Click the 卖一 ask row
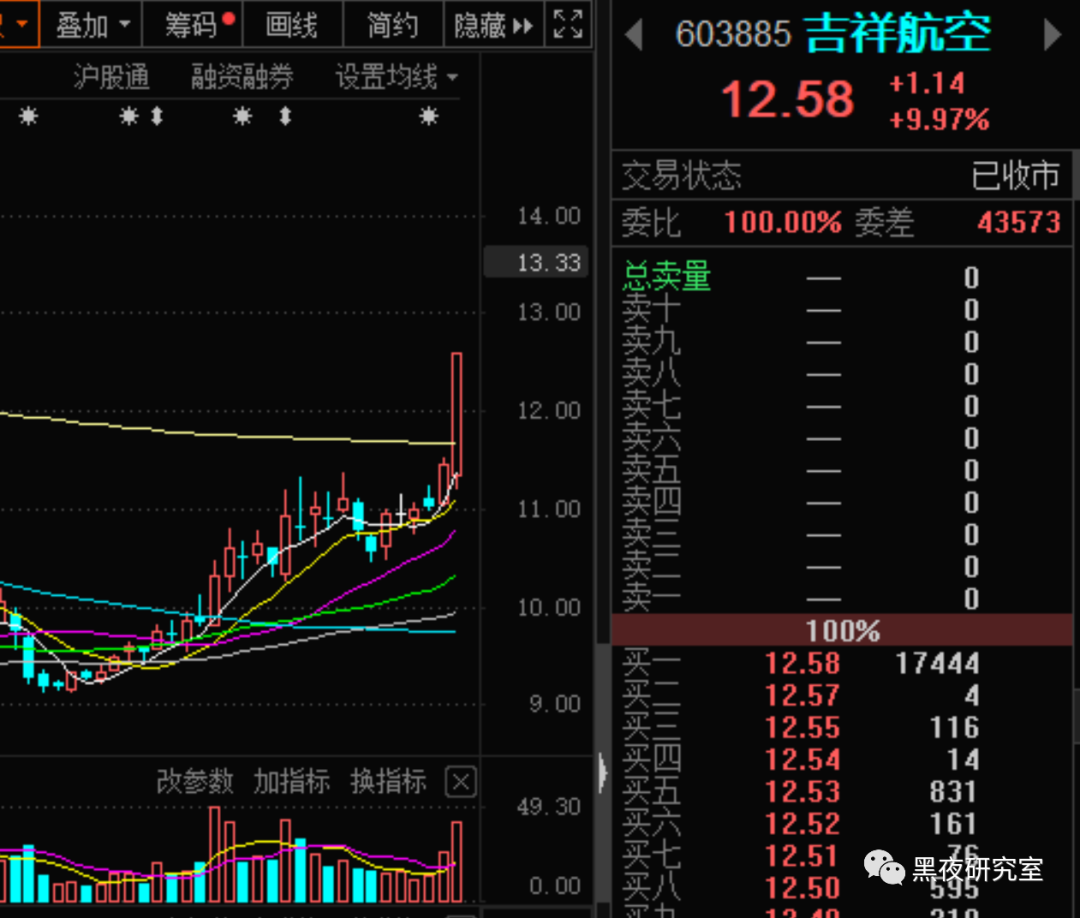The width and height of the screenshot is (1080, 918). (x=841, y=599)
